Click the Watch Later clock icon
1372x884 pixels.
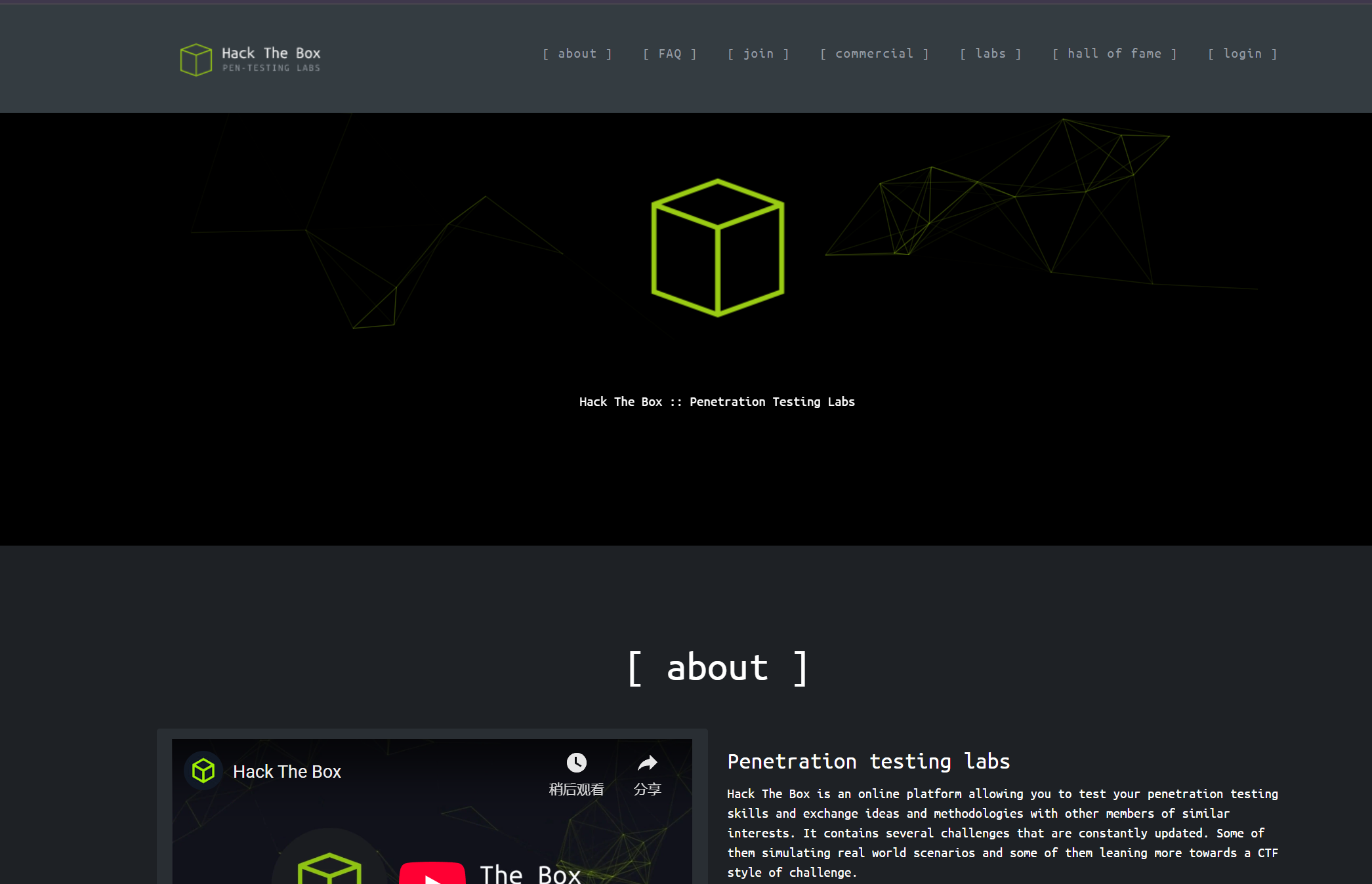click(576, 763)
